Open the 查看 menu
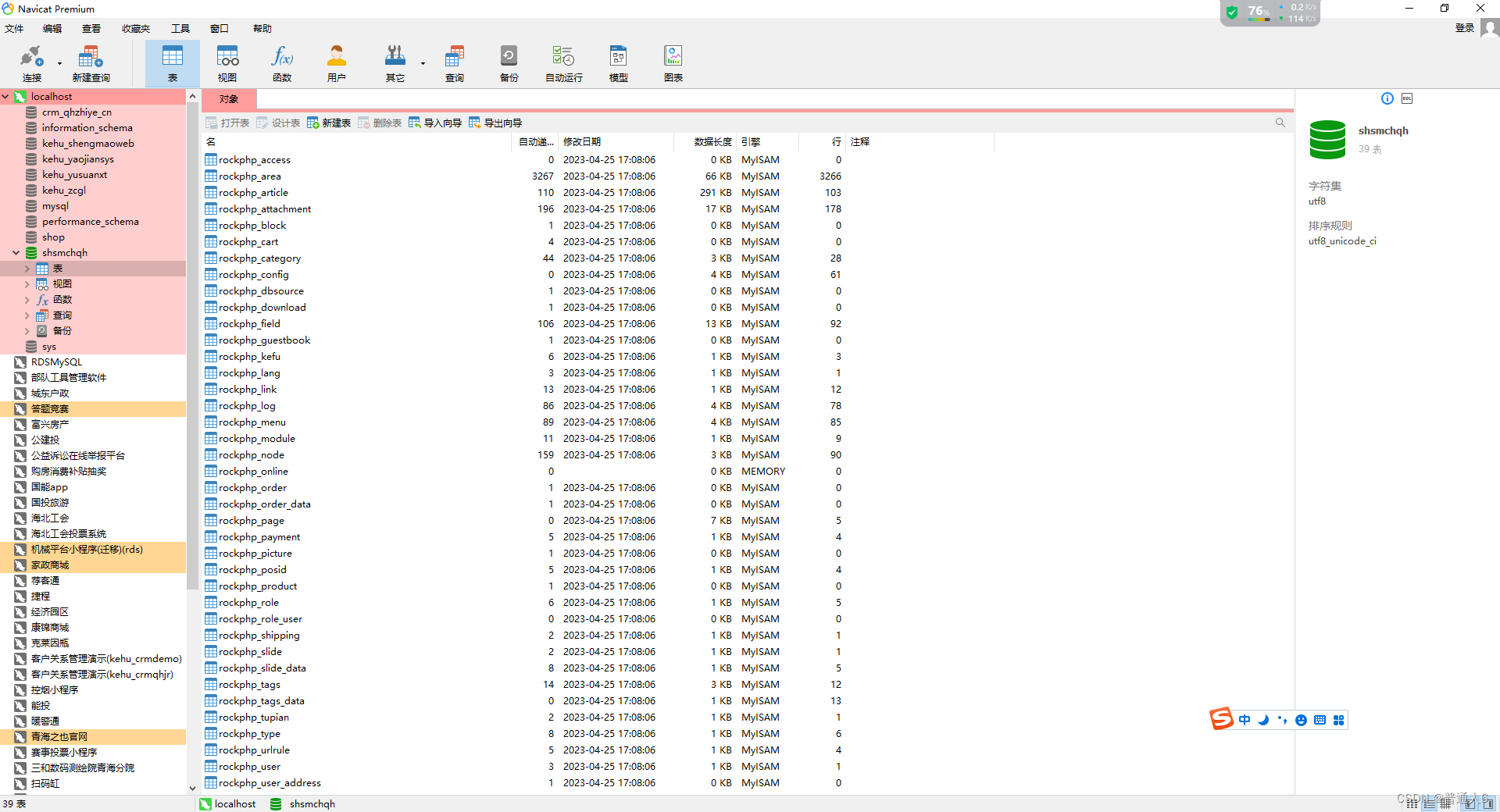Image resolution: width=1500 pixels, height=812 pixels. click(91, 28)
